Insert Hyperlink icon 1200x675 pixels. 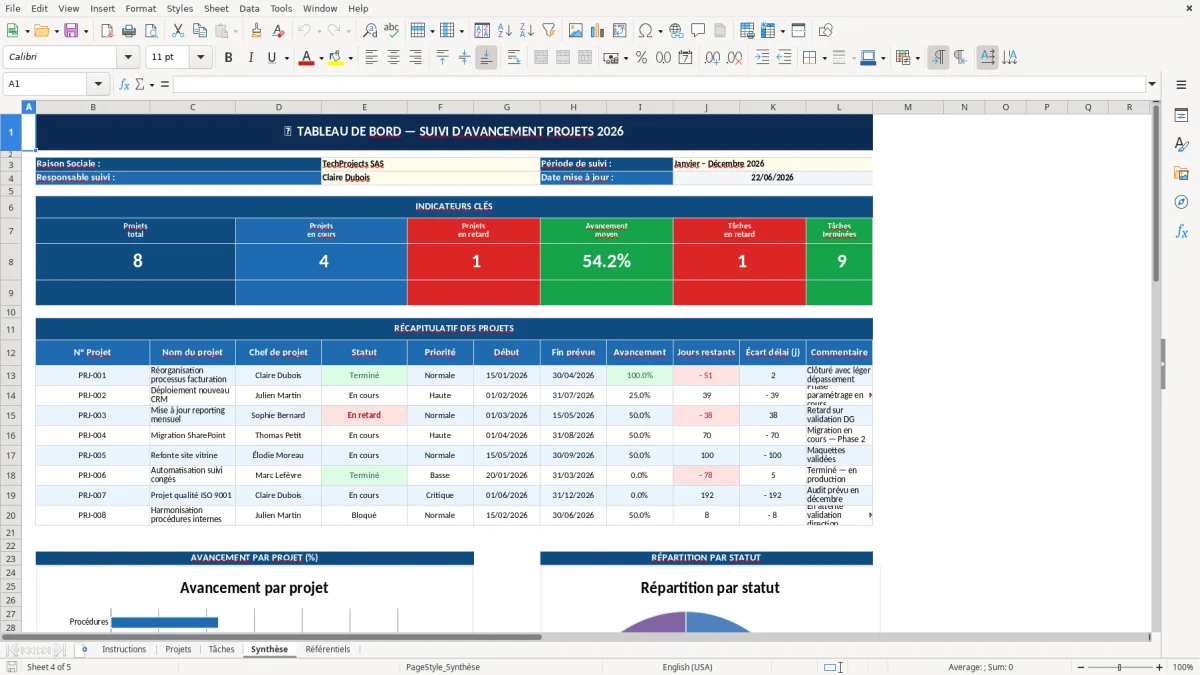[676, 31]
